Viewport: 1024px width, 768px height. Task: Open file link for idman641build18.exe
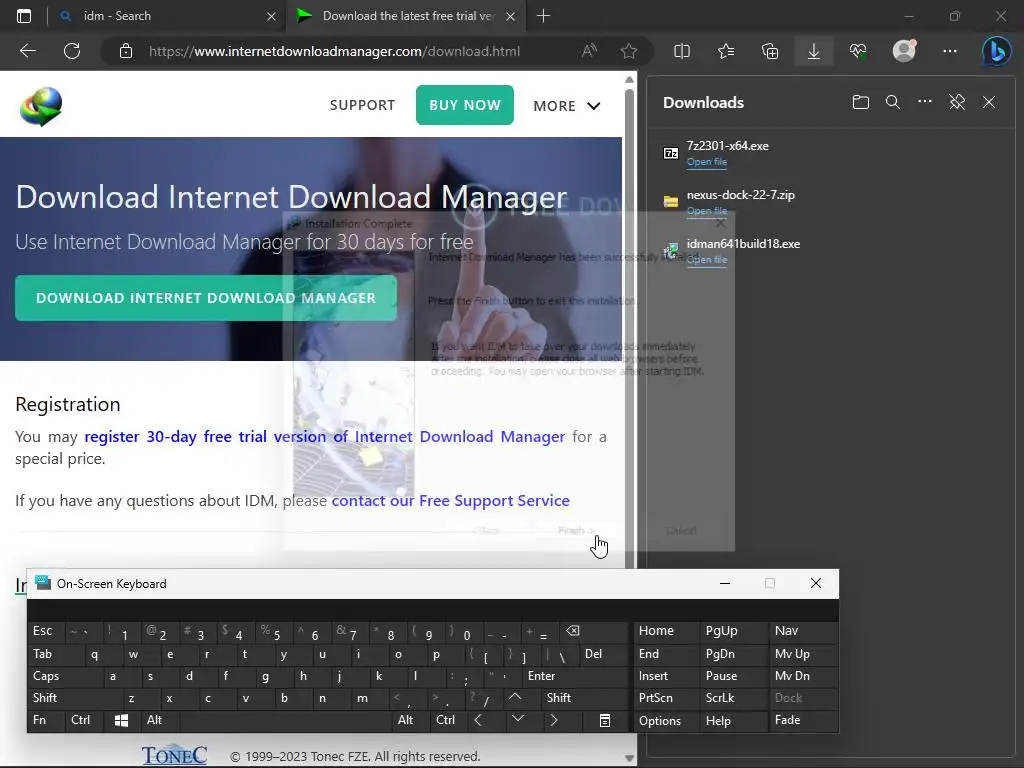pos(707,260)
